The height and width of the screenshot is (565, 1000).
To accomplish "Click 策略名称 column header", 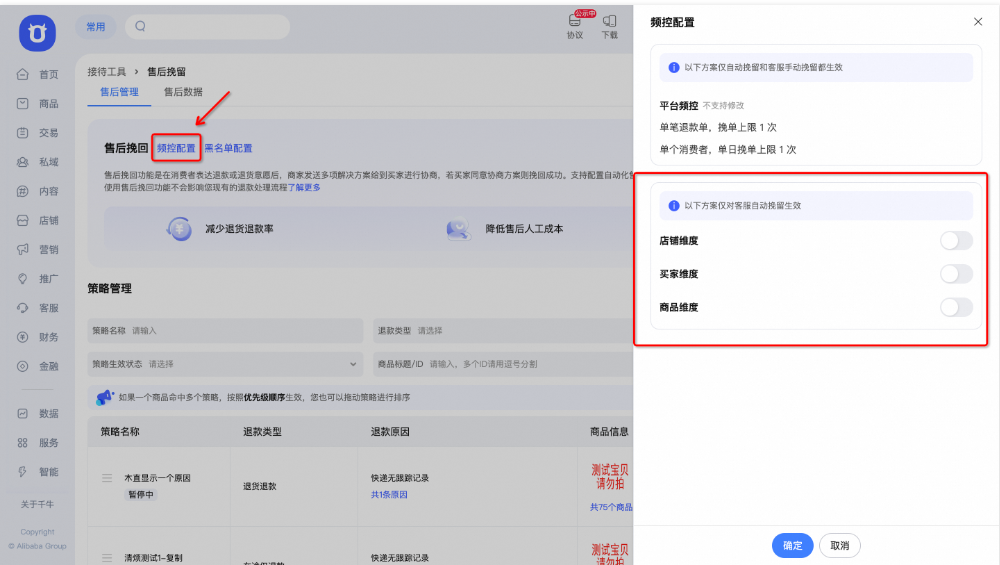I will click(120, 432).
